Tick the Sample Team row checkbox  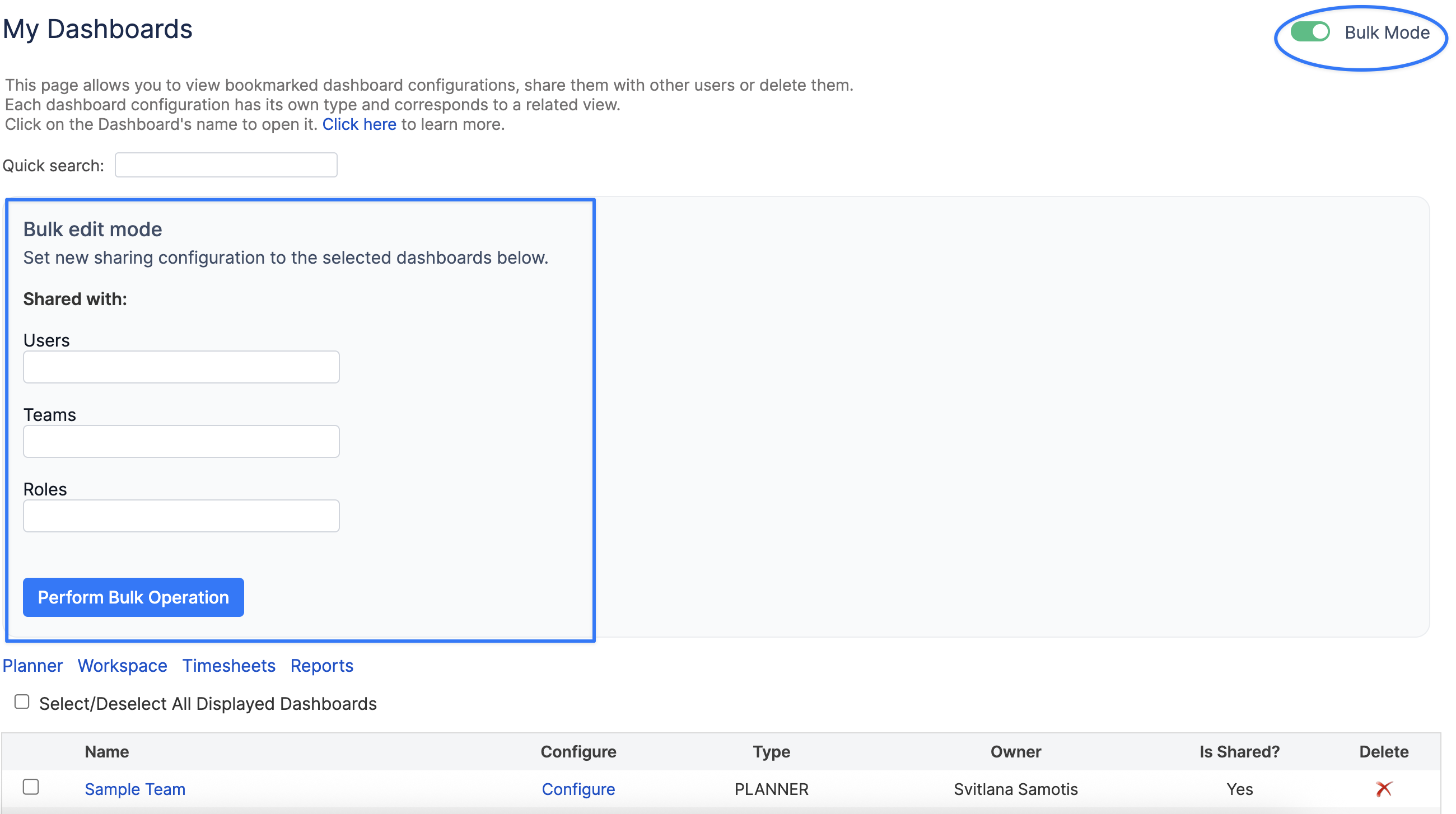[31, 787]
